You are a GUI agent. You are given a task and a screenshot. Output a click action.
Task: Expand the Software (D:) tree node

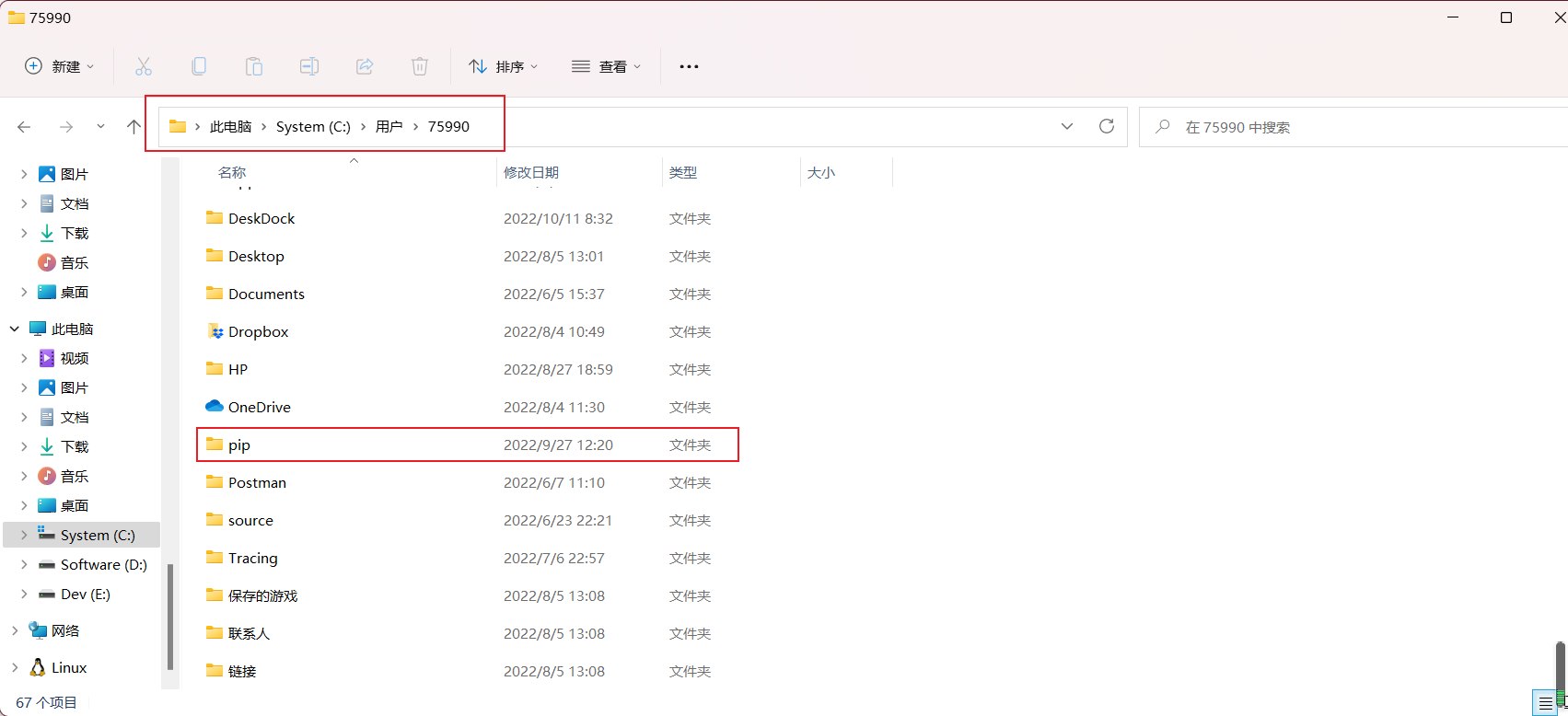(24, 564)
